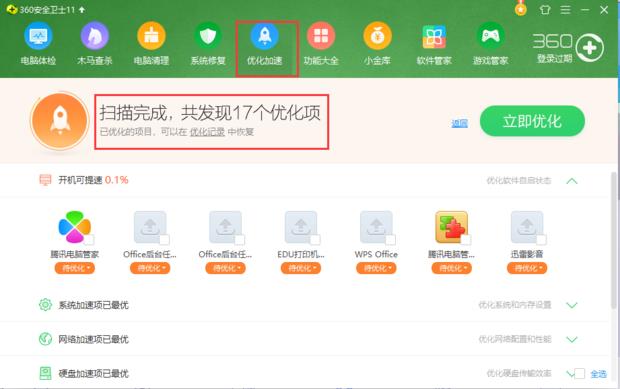This screenshot has height=389, width=620.
Task: Open the 系统修复 system repair module
Action: coord(208,43)
